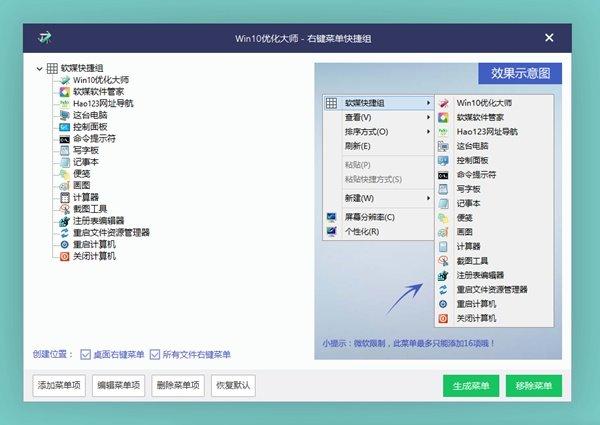Select the 注册表编辑器 icon in the tree
Viewport: 600px width, 425px height.
tap(65, 221)
